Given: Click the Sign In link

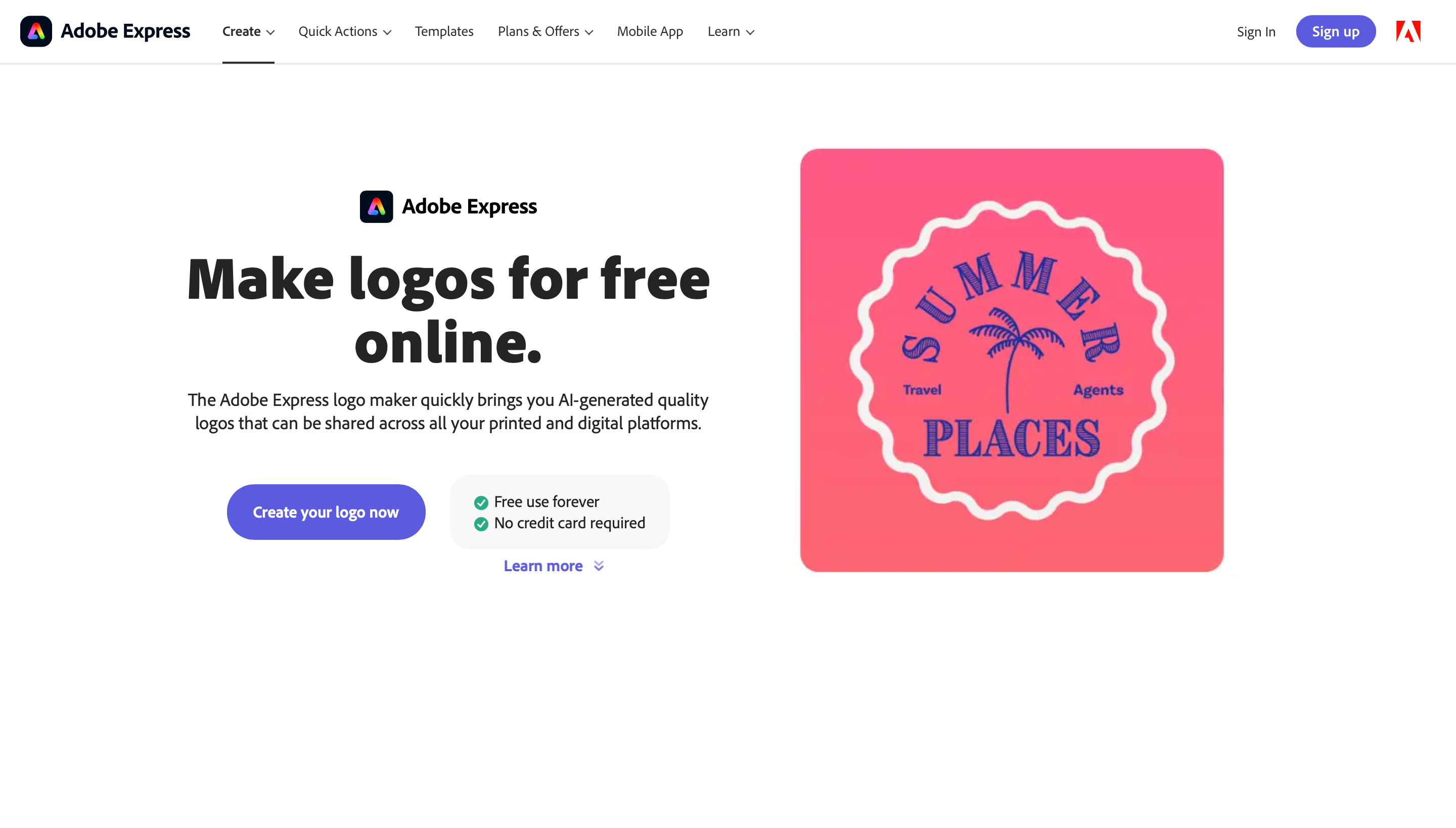Looking at the screenshot, I should tap(1256, 31).
